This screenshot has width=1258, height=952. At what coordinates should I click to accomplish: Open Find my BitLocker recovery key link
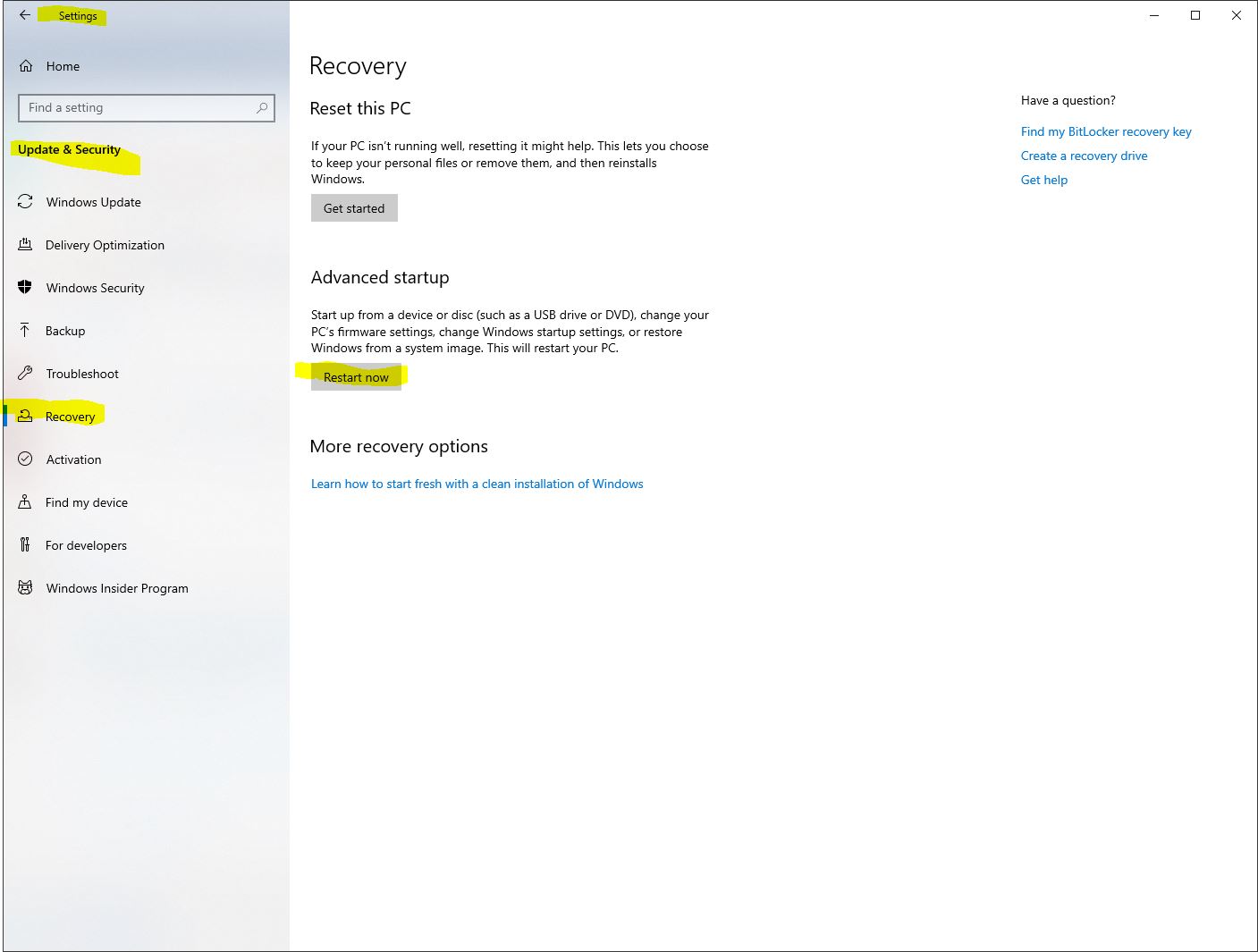pos(1106,131)
